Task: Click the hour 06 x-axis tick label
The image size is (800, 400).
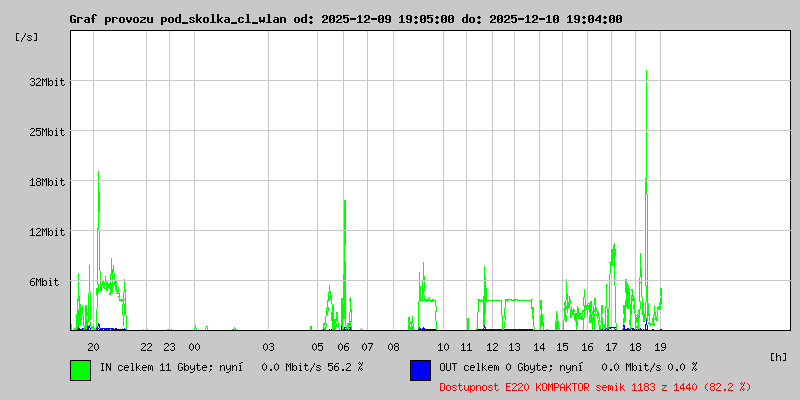Action: (343, 347)
